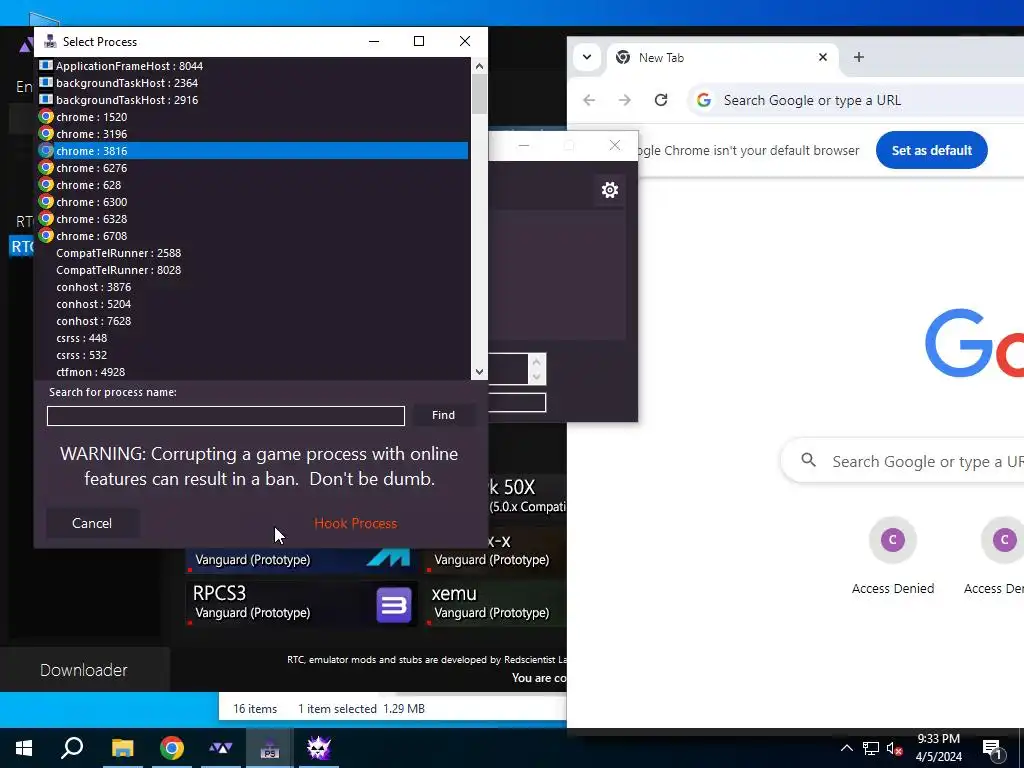Open the Downloader section in RTC launcher

tap(84, 670)
